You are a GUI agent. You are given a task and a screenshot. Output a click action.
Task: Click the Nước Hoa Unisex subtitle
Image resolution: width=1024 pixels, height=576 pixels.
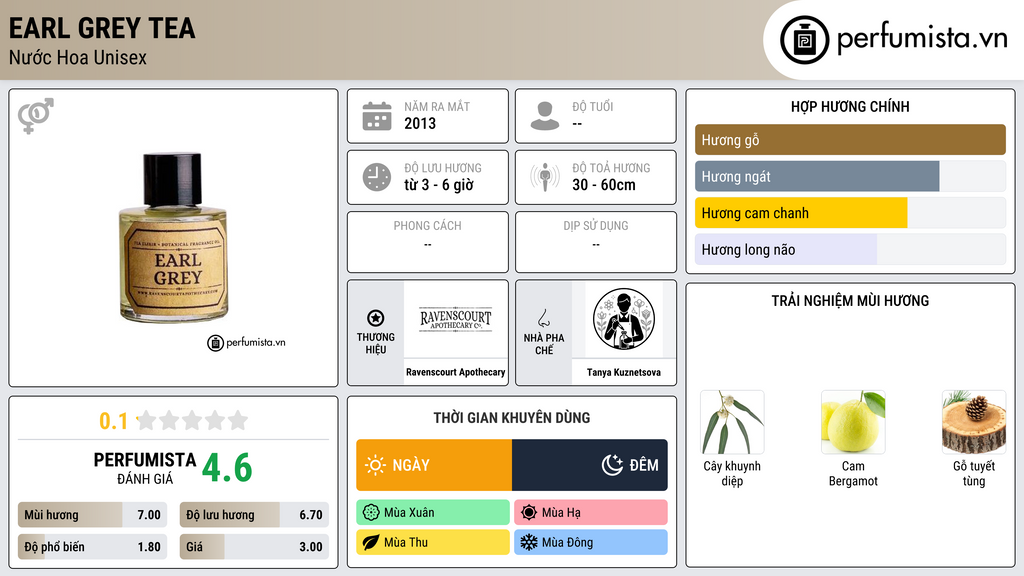click(78, 57)
